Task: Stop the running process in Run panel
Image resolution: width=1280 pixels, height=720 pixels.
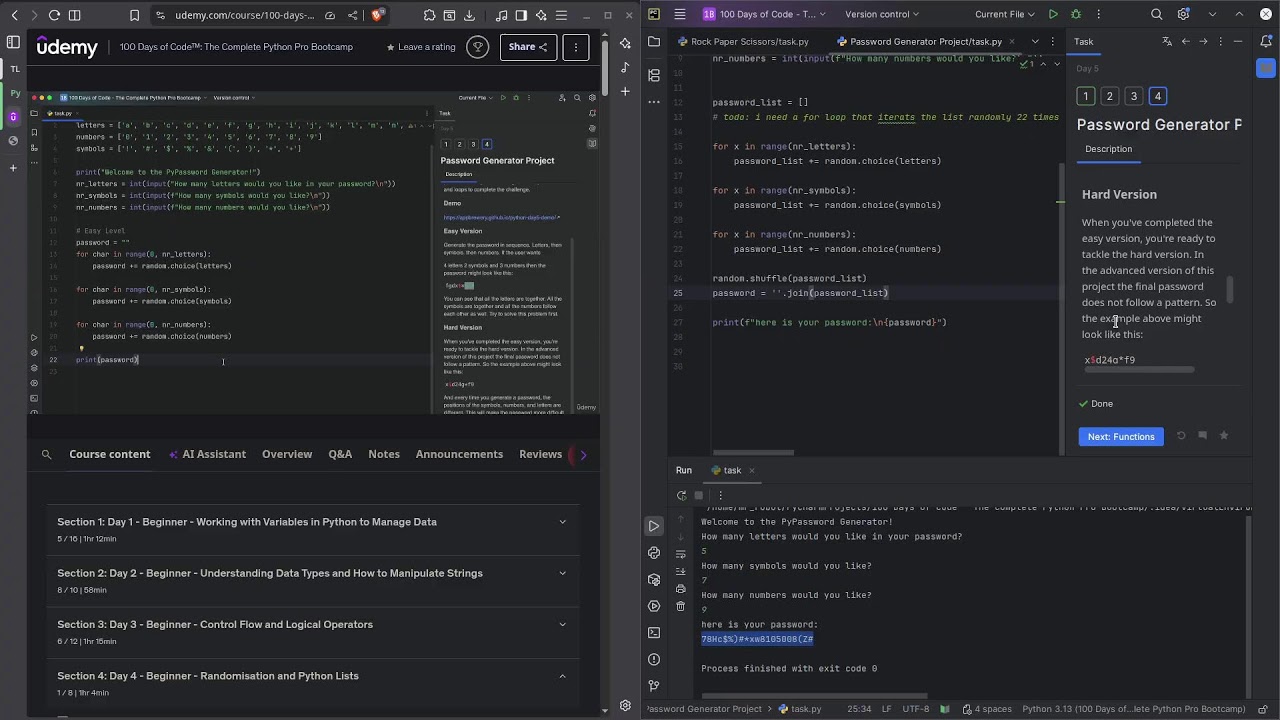Action: [x=699, y=495]
